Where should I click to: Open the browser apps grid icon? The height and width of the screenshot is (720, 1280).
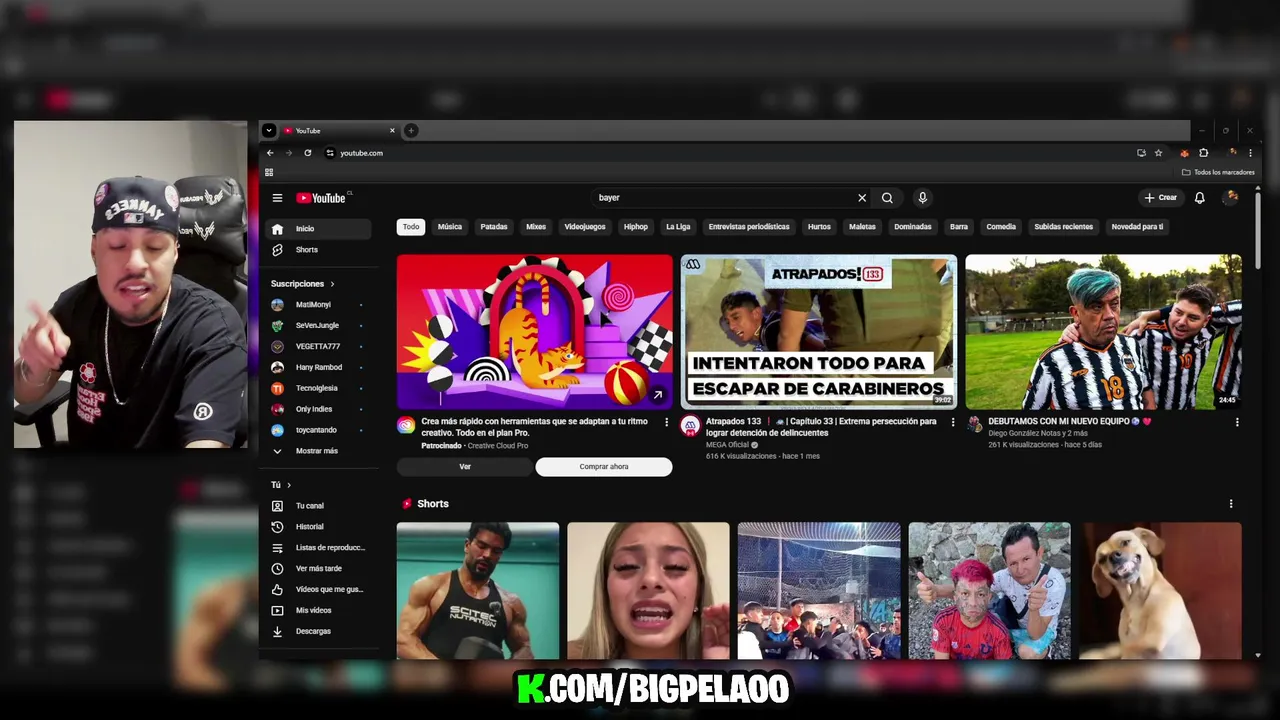coord(269,172)
